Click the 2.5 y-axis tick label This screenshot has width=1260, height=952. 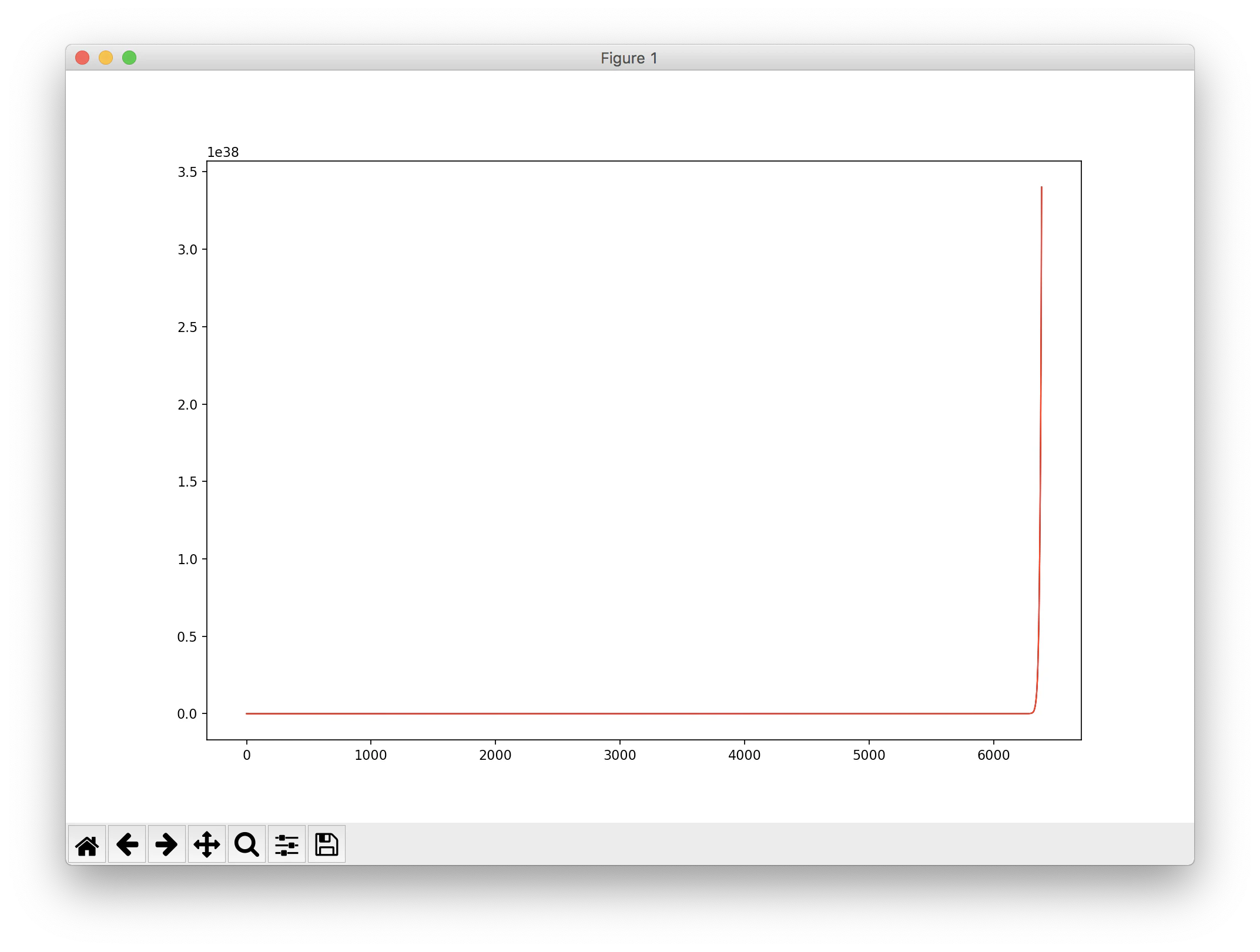(x=187, y=327)
